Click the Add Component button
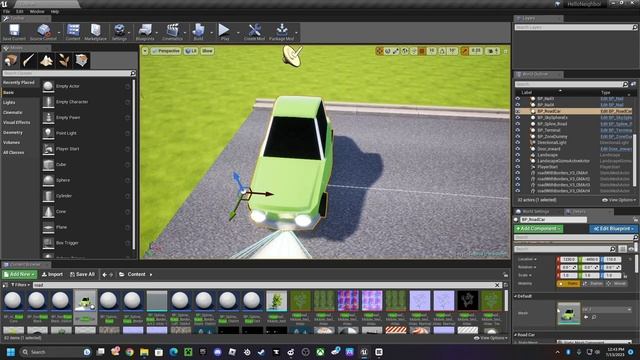The width and height of the screenshot is (640, 360). point(538,229)
